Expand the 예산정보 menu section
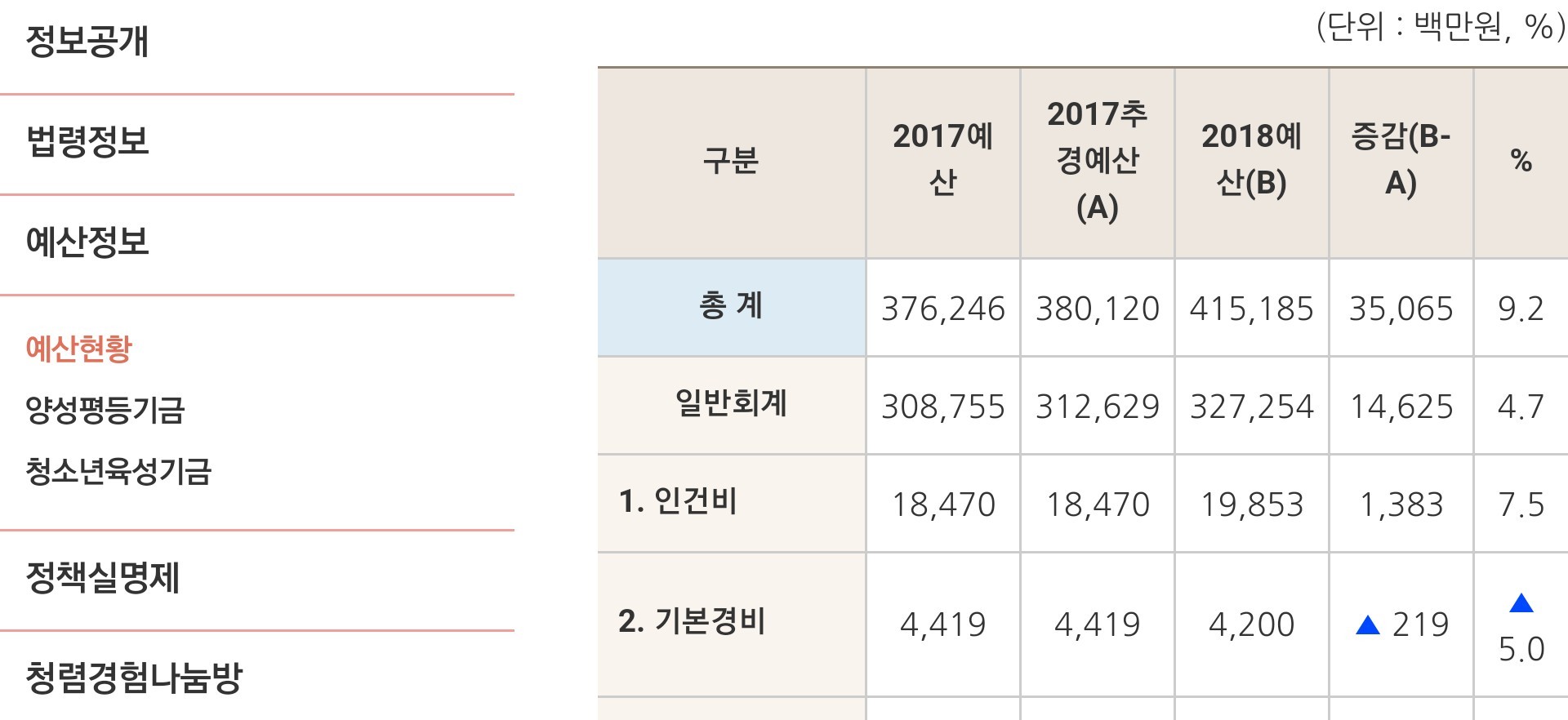 (87, 242)
